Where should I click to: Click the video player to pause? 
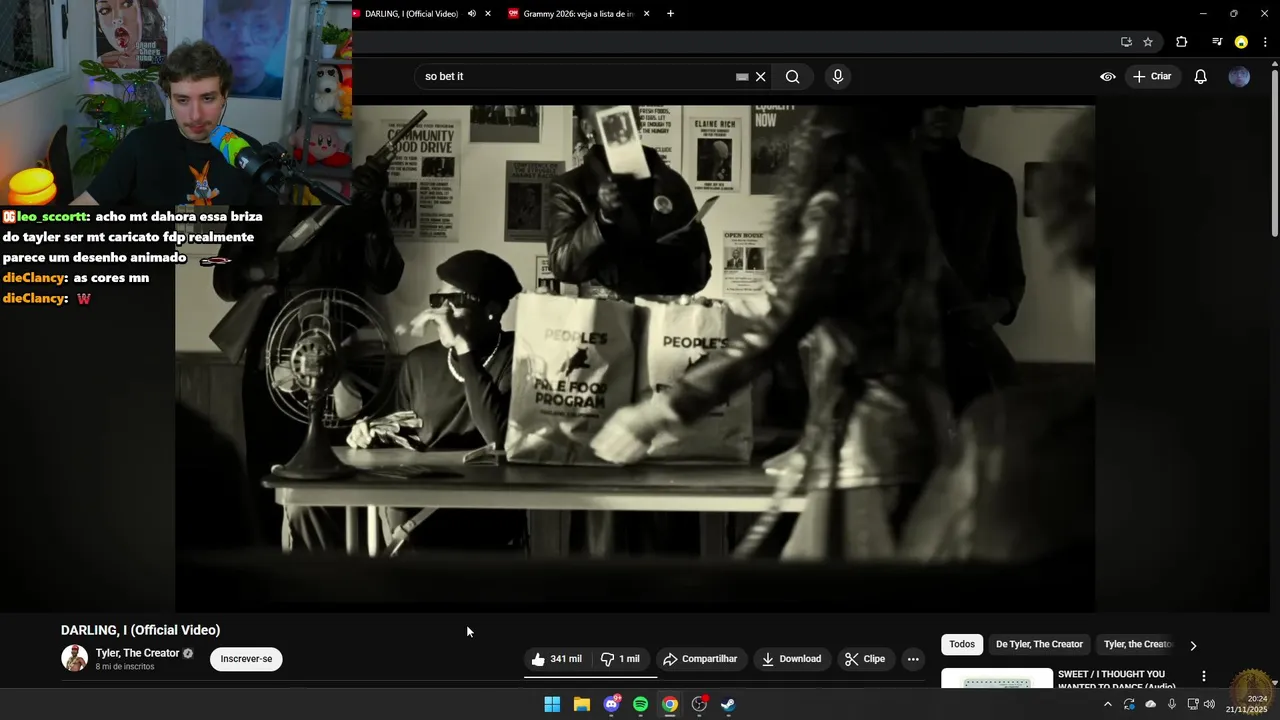(x=635, y=358)
